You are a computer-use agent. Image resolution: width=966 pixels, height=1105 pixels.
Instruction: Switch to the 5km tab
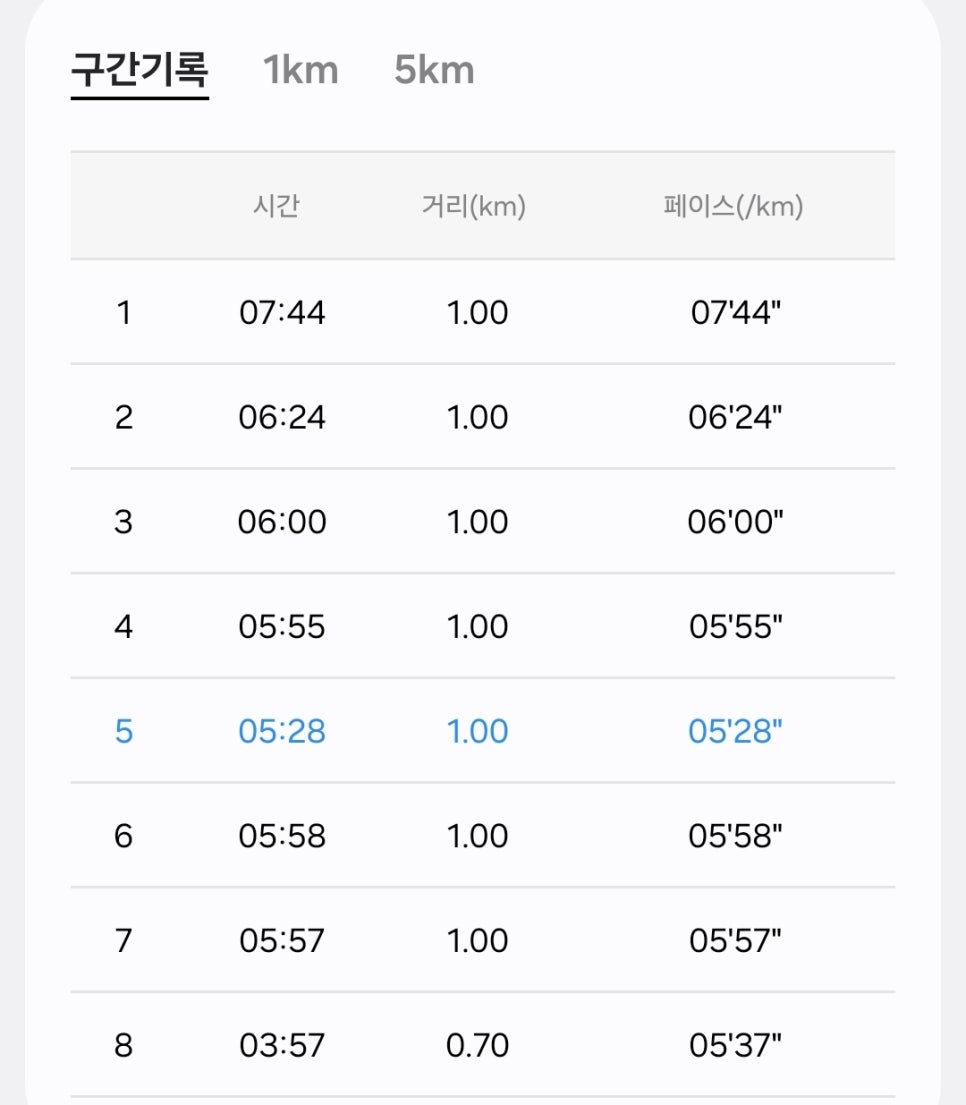(x=434, y=70)
